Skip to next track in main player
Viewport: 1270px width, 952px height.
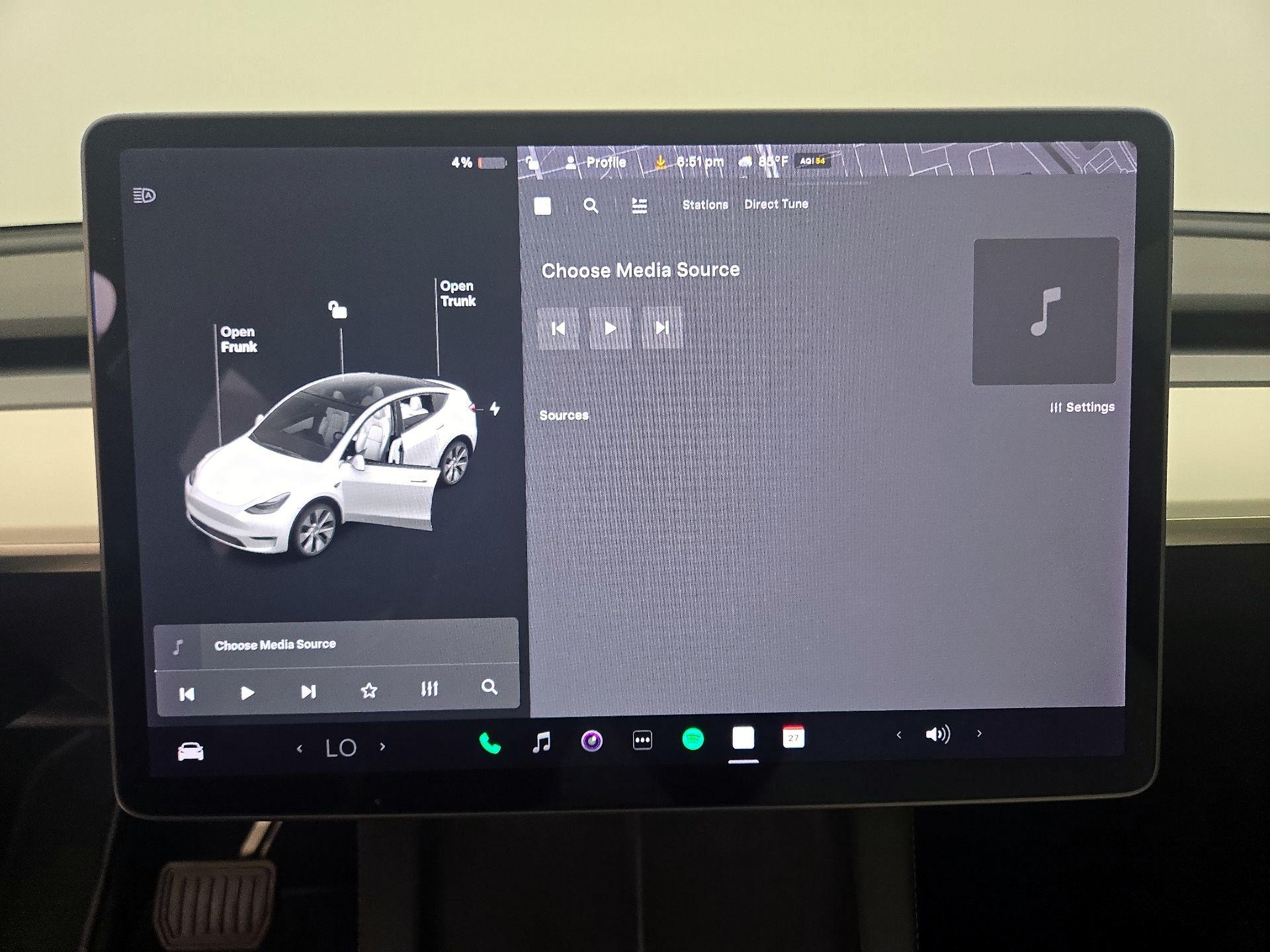point(661,327)
